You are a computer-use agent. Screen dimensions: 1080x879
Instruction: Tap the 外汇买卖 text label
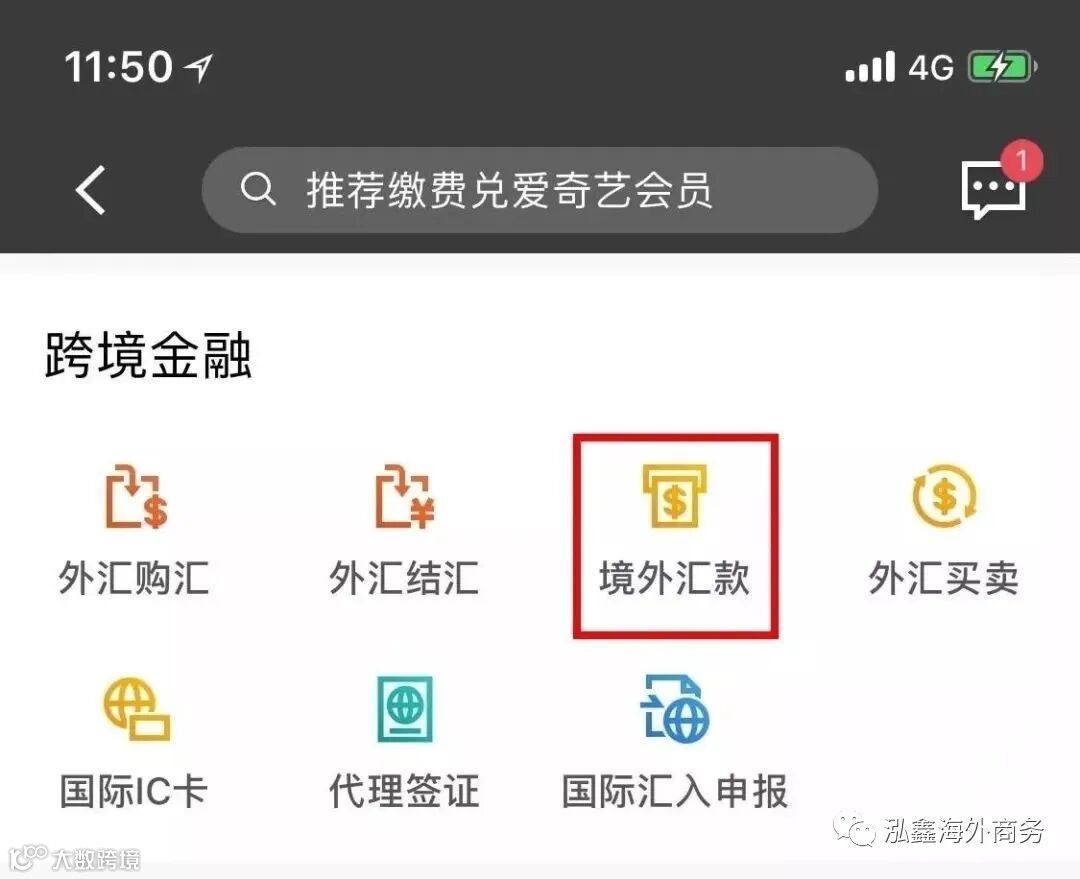(944, 578)
